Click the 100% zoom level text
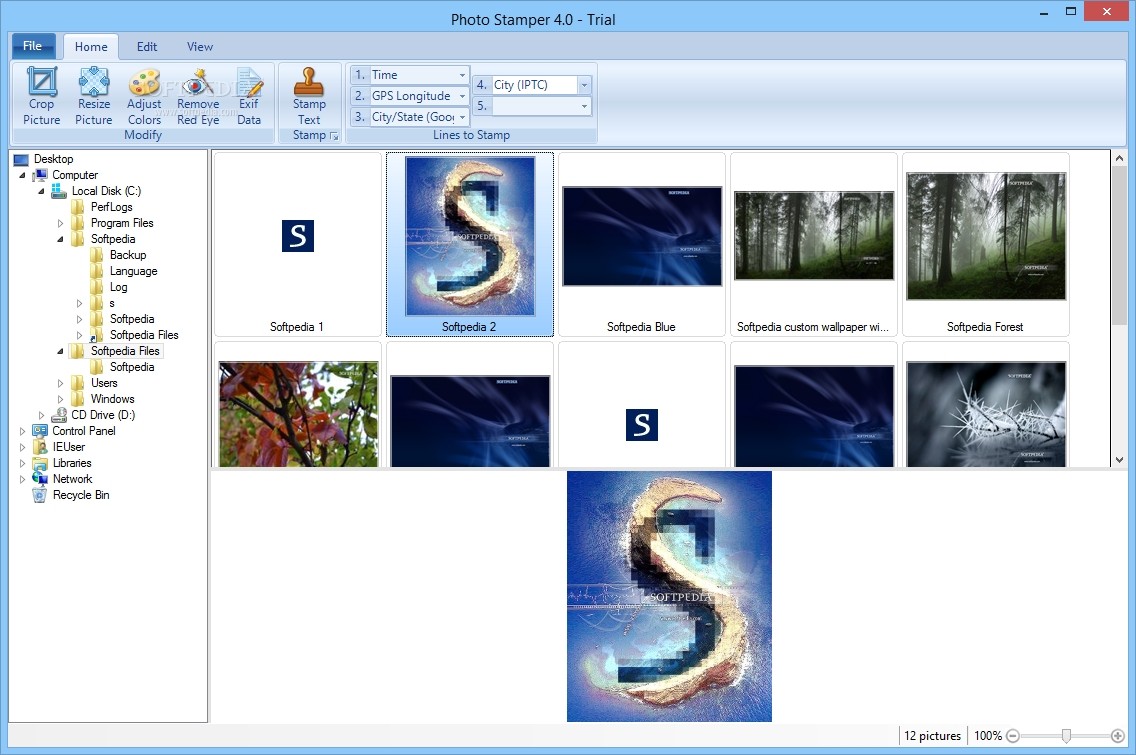The height and width of the screenshot is (755, 1136). click(987, 736)
